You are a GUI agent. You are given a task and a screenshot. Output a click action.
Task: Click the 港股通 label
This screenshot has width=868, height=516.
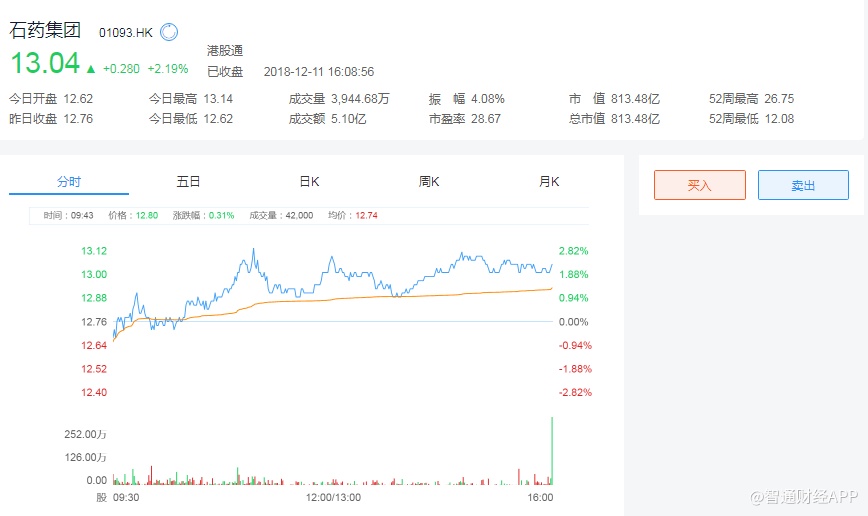[x=225, y=50]
